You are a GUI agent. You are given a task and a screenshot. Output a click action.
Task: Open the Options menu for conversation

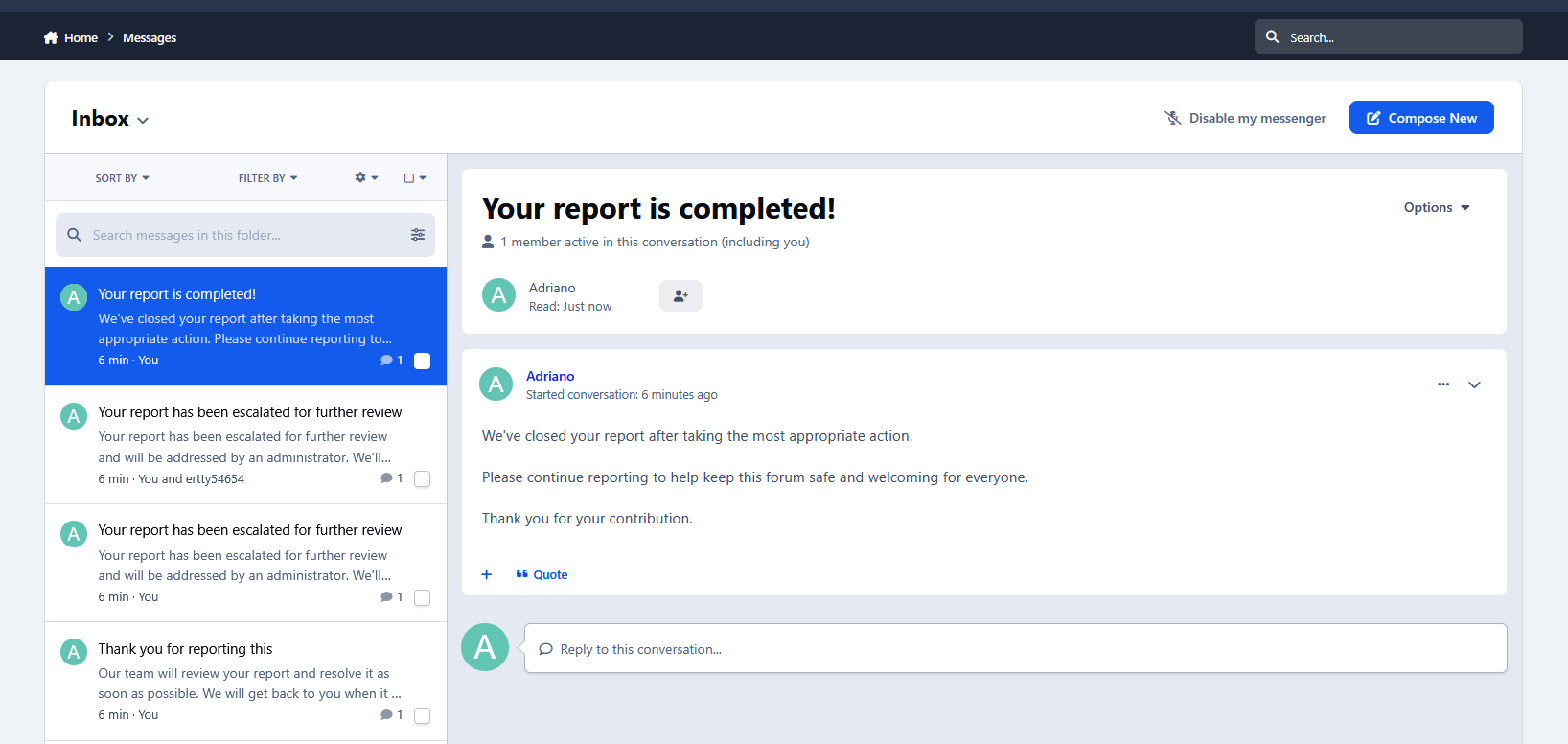point(1437,207)
